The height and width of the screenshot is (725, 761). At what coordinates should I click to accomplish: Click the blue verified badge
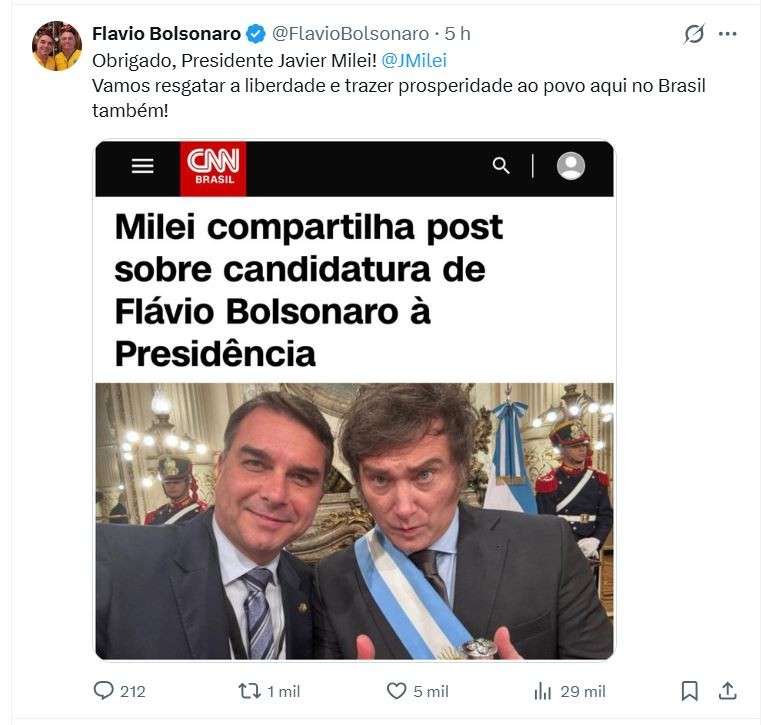(x=256, y=34)
